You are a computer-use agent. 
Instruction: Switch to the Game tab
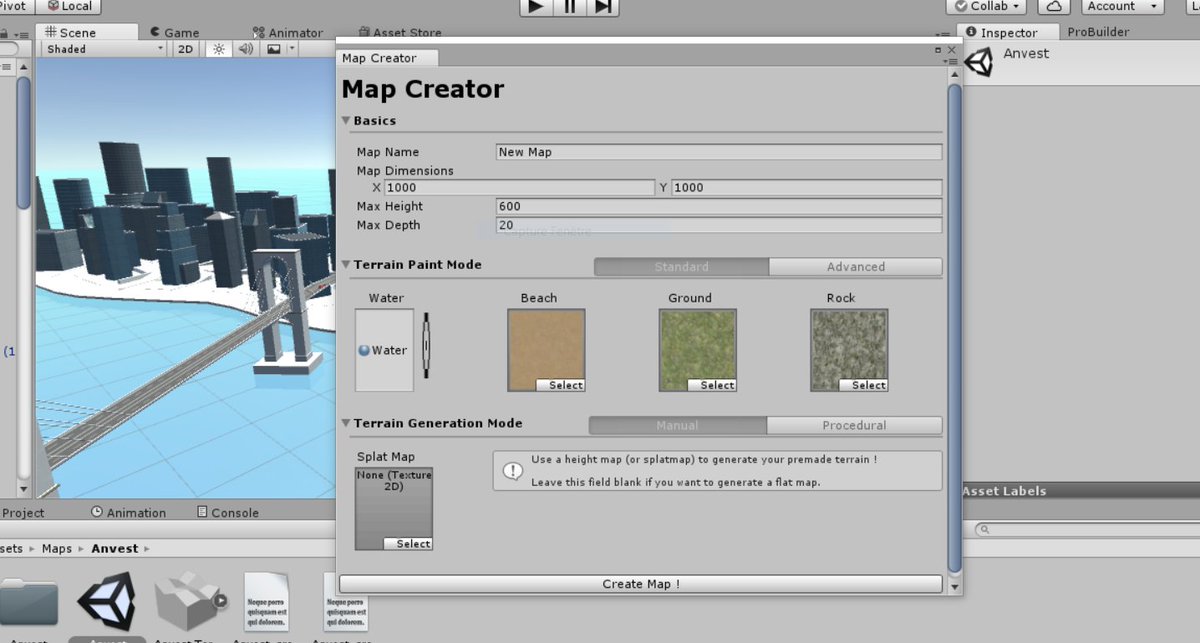[175, 33]
